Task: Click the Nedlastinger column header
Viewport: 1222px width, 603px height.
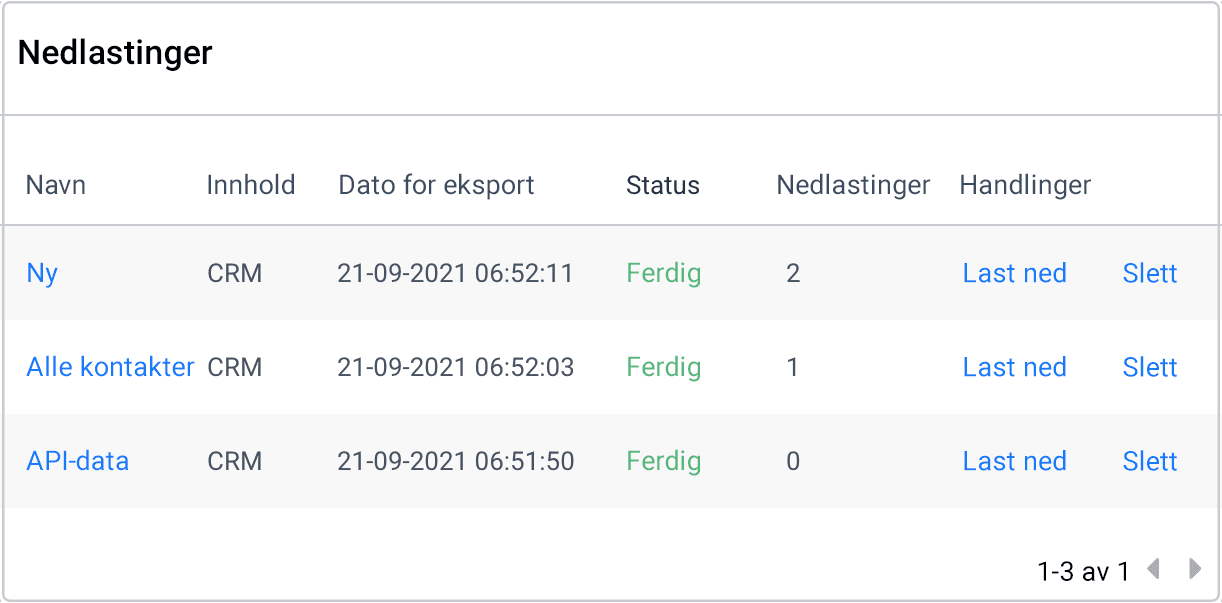Action: 853,185
